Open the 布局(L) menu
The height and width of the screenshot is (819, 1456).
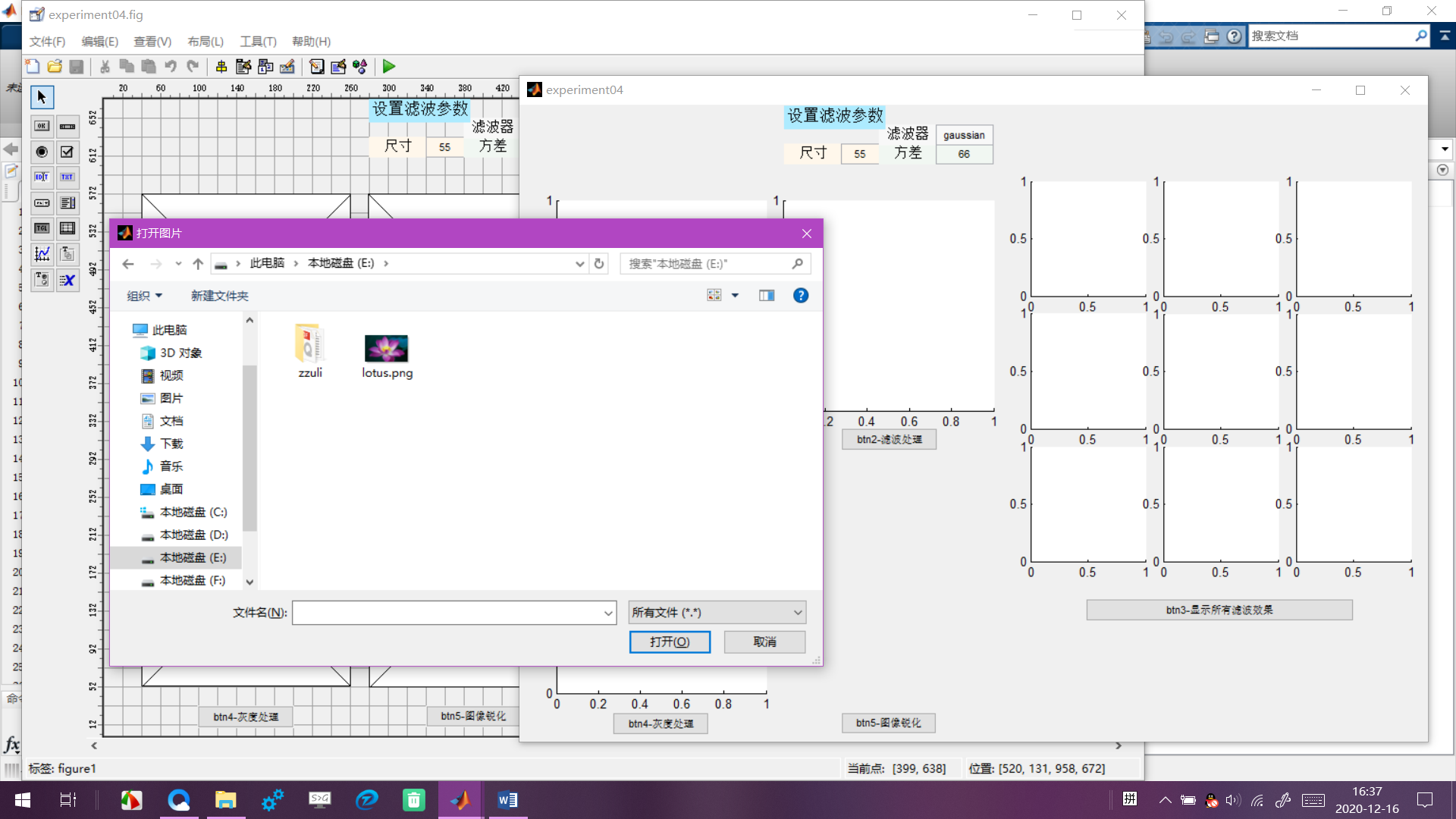(206, 42)
